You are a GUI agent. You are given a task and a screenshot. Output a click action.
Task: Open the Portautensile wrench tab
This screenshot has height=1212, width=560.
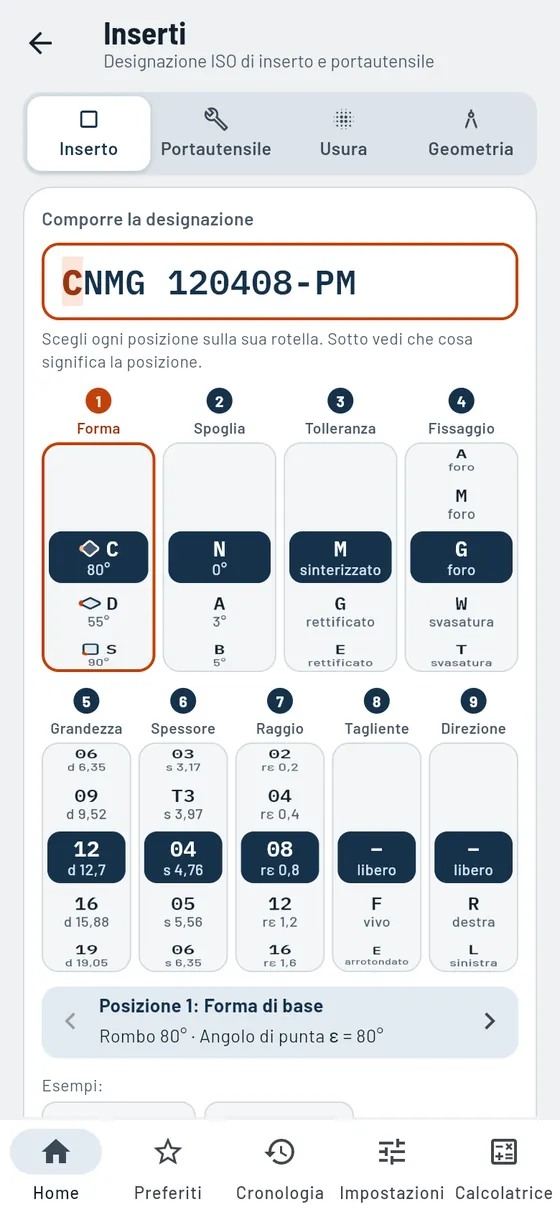coord(216,134)
